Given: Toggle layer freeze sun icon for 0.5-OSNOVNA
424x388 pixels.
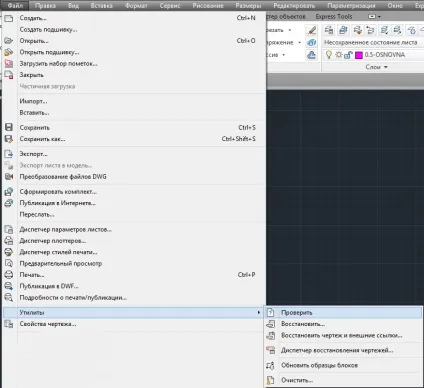Looking at the screenshot, I should [x=339, y=55].
